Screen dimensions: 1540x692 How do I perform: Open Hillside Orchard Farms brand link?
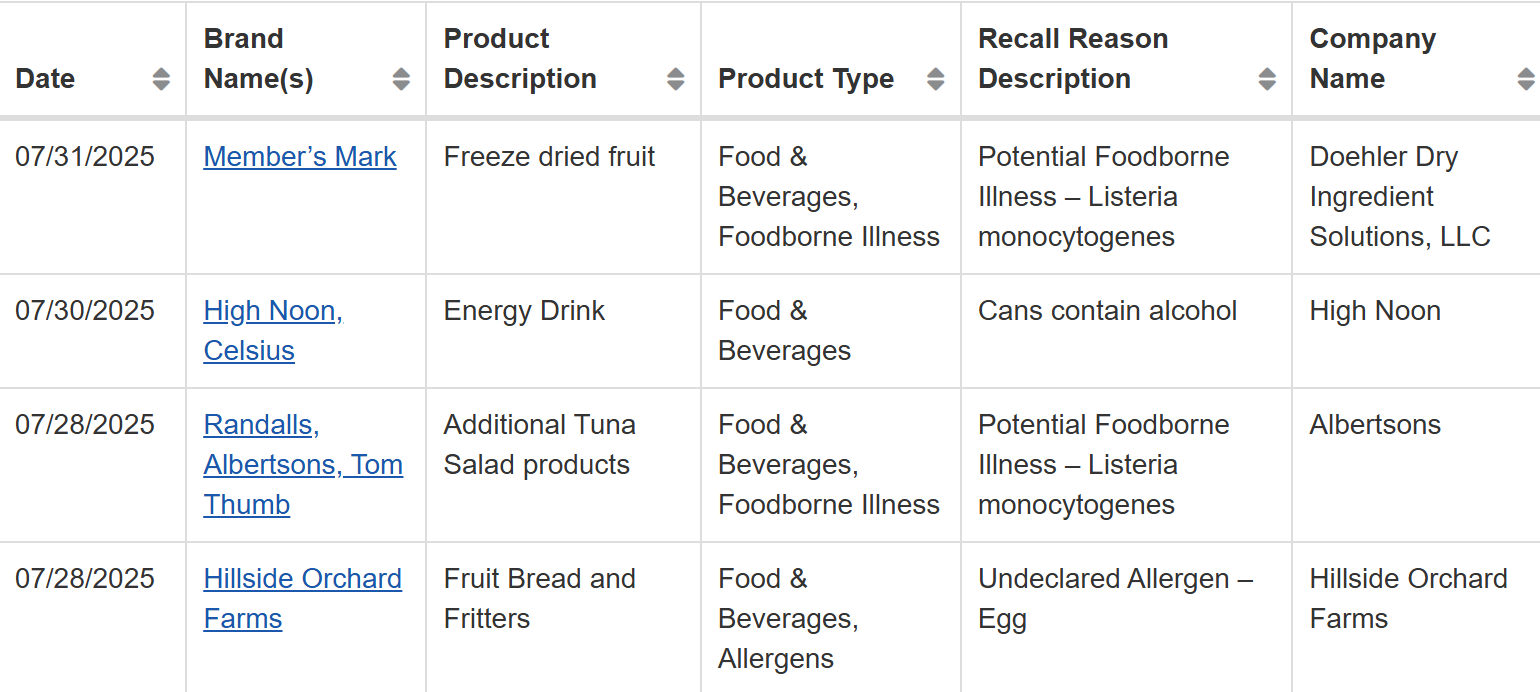pos(303,599)
